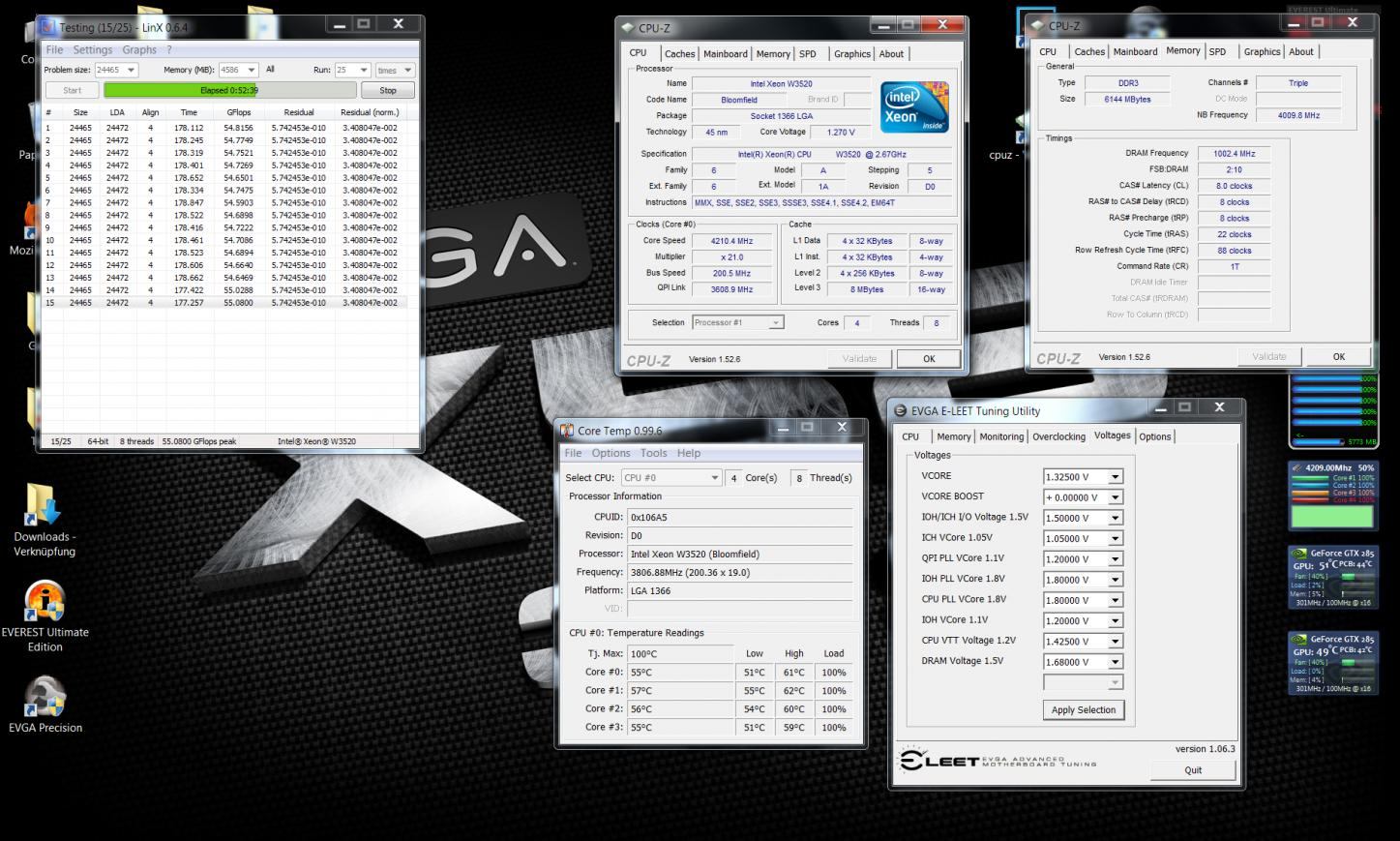Switch to E-LEET Memory tab
1400x841 pixels.
pos(953,436)
